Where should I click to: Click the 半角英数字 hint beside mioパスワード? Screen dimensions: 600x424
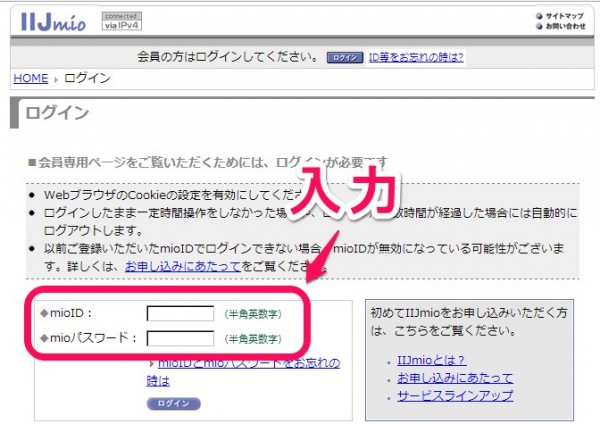253,339
